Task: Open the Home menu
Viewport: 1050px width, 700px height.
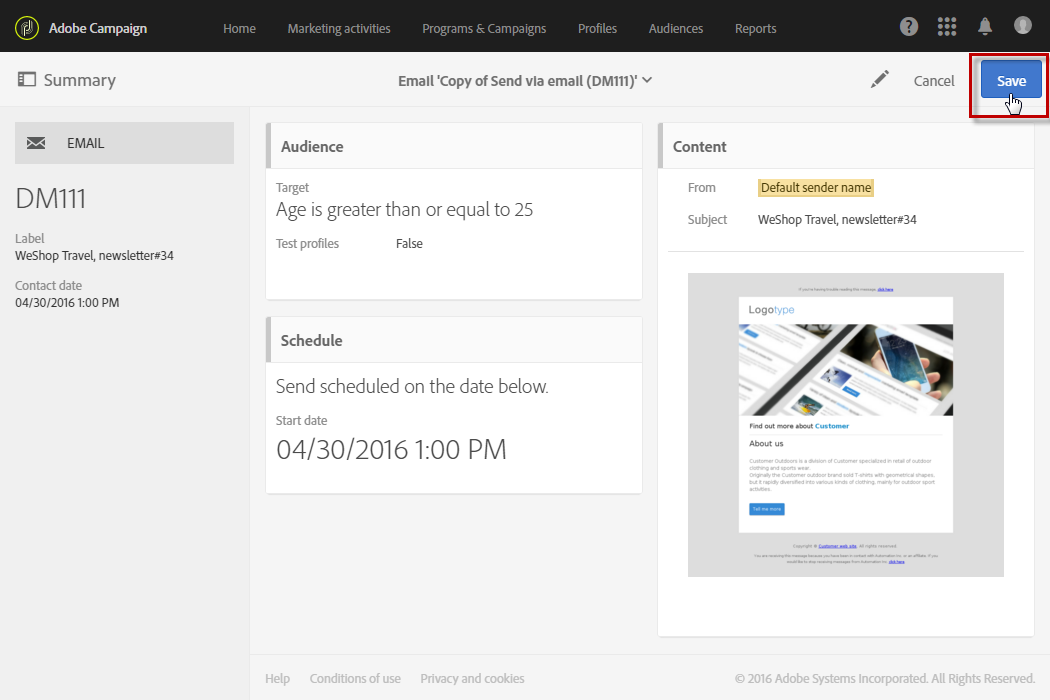Action: pyautogui.click(x=239, y=29)
